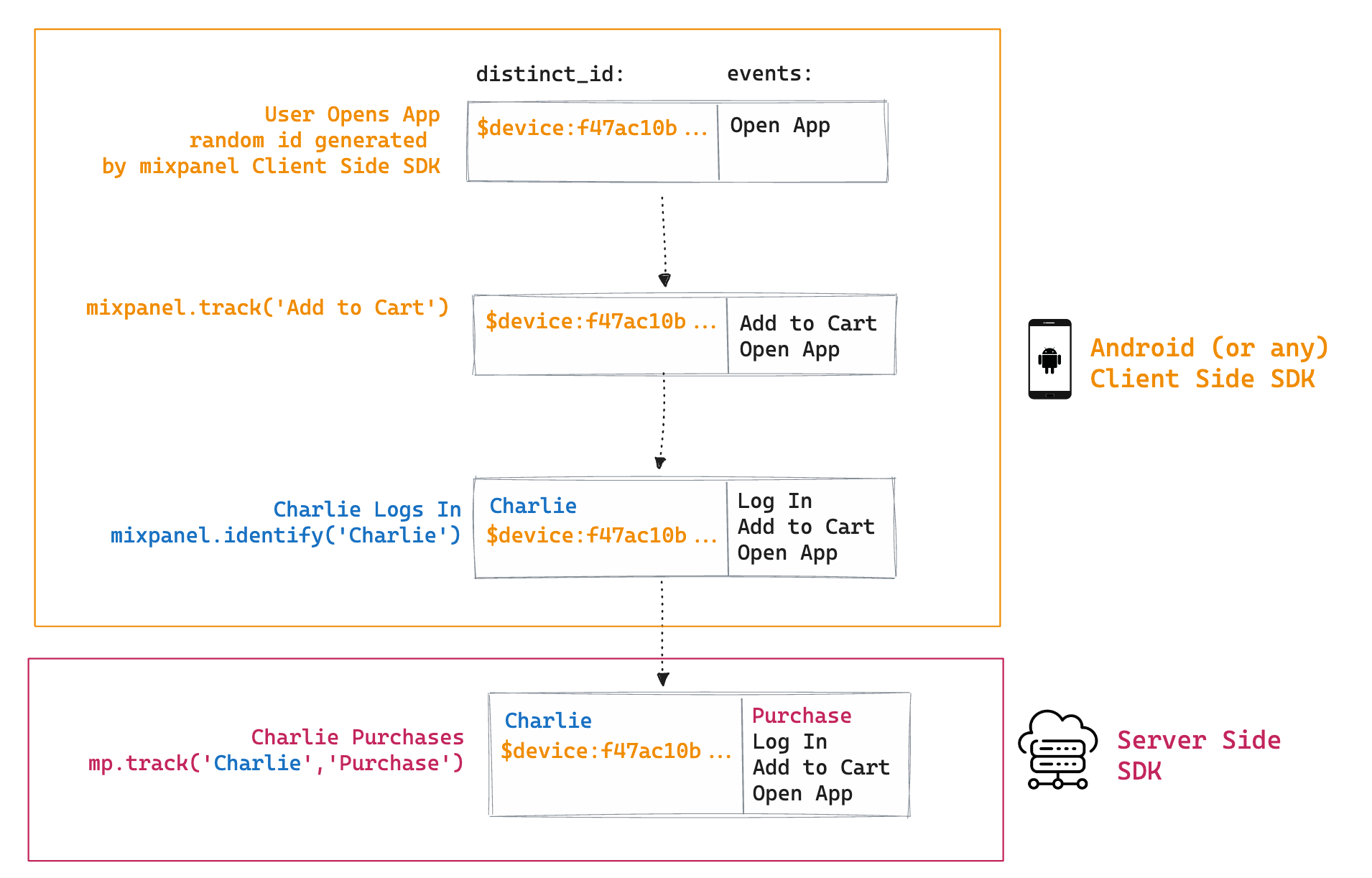
Task: Select $device id in the Charlie Purchases box
Action: tap(616, 751)
